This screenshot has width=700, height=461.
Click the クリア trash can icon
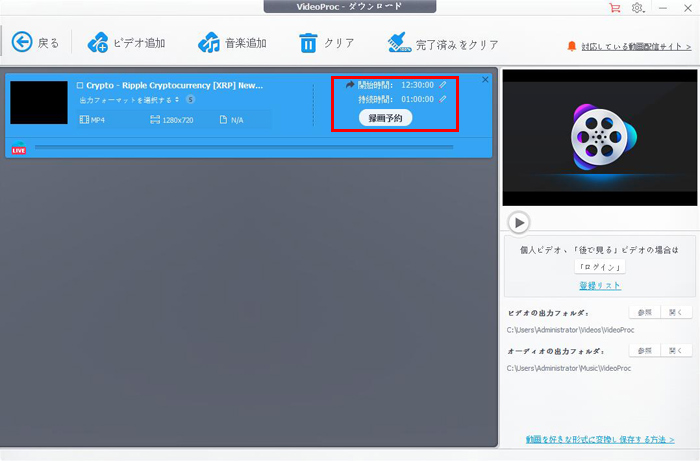(309, 43)
